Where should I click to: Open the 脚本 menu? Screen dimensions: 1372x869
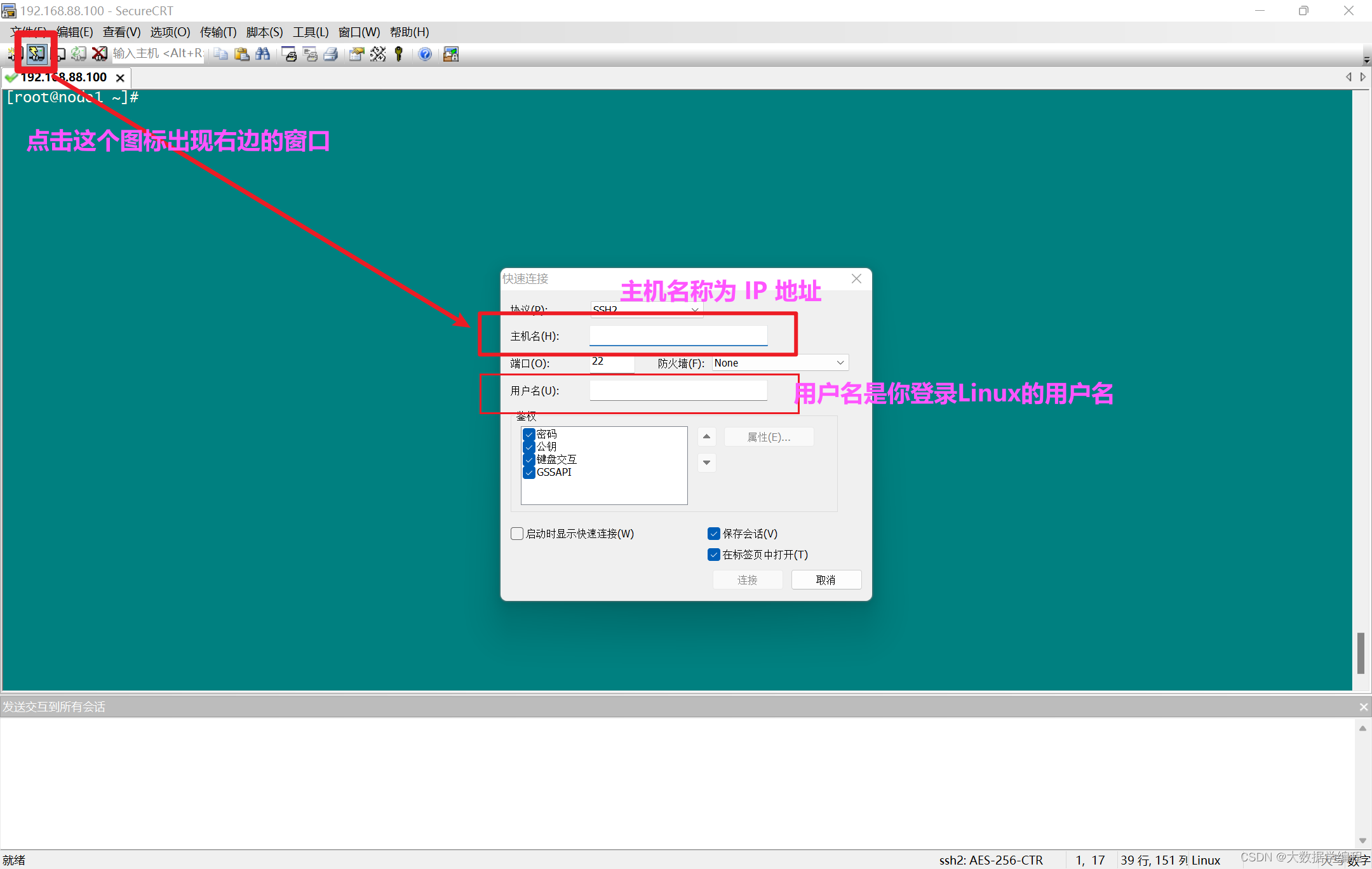coord(264,32)
